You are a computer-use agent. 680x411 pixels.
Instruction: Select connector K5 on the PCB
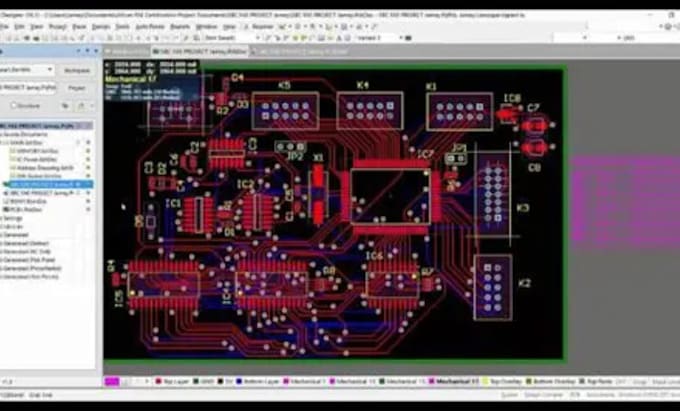tap(286, 111)
